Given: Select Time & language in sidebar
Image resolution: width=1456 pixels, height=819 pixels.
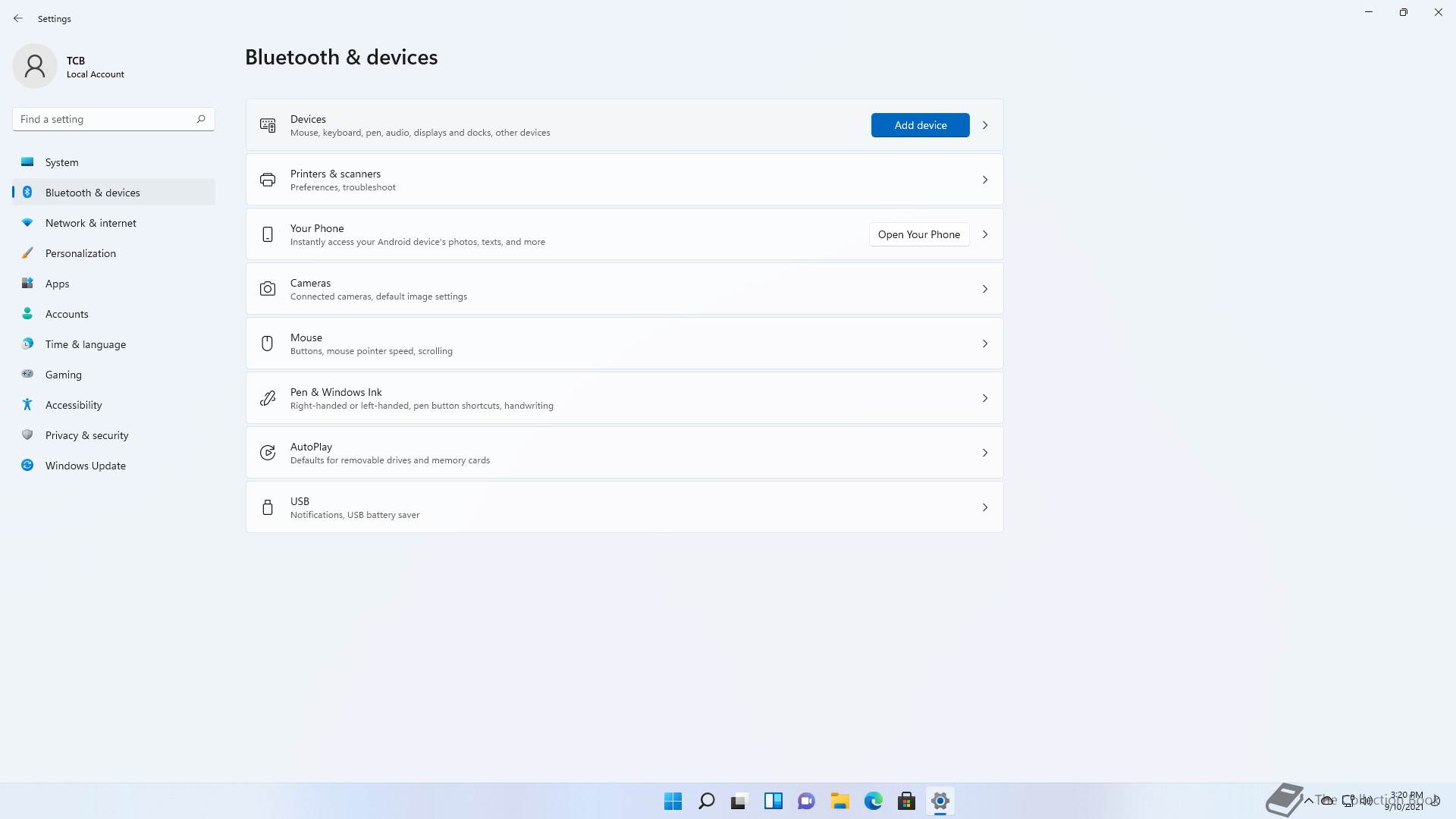Looking at the screenshot, I should tap(114, 344).
